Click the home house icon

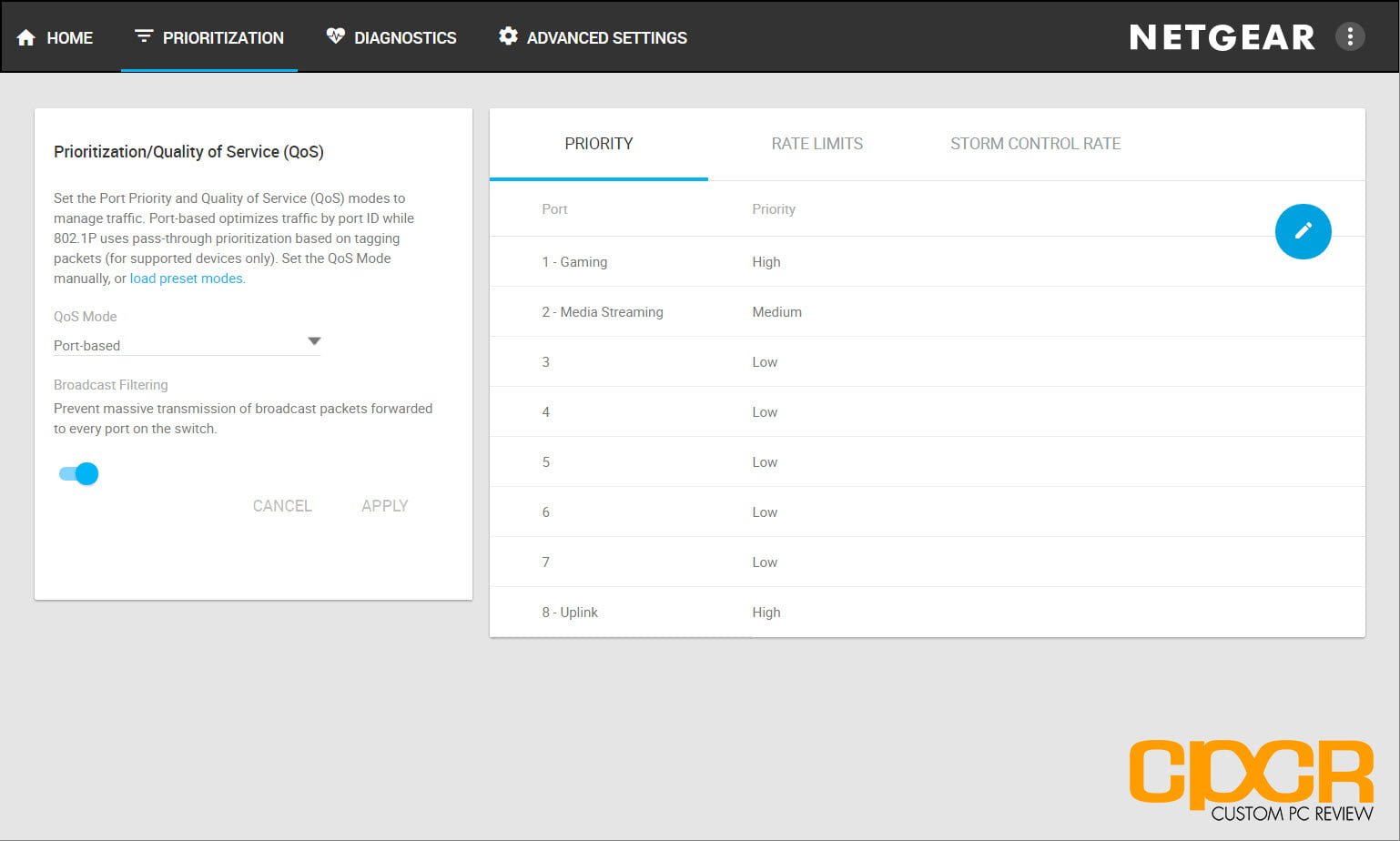[x=26, y=37]
